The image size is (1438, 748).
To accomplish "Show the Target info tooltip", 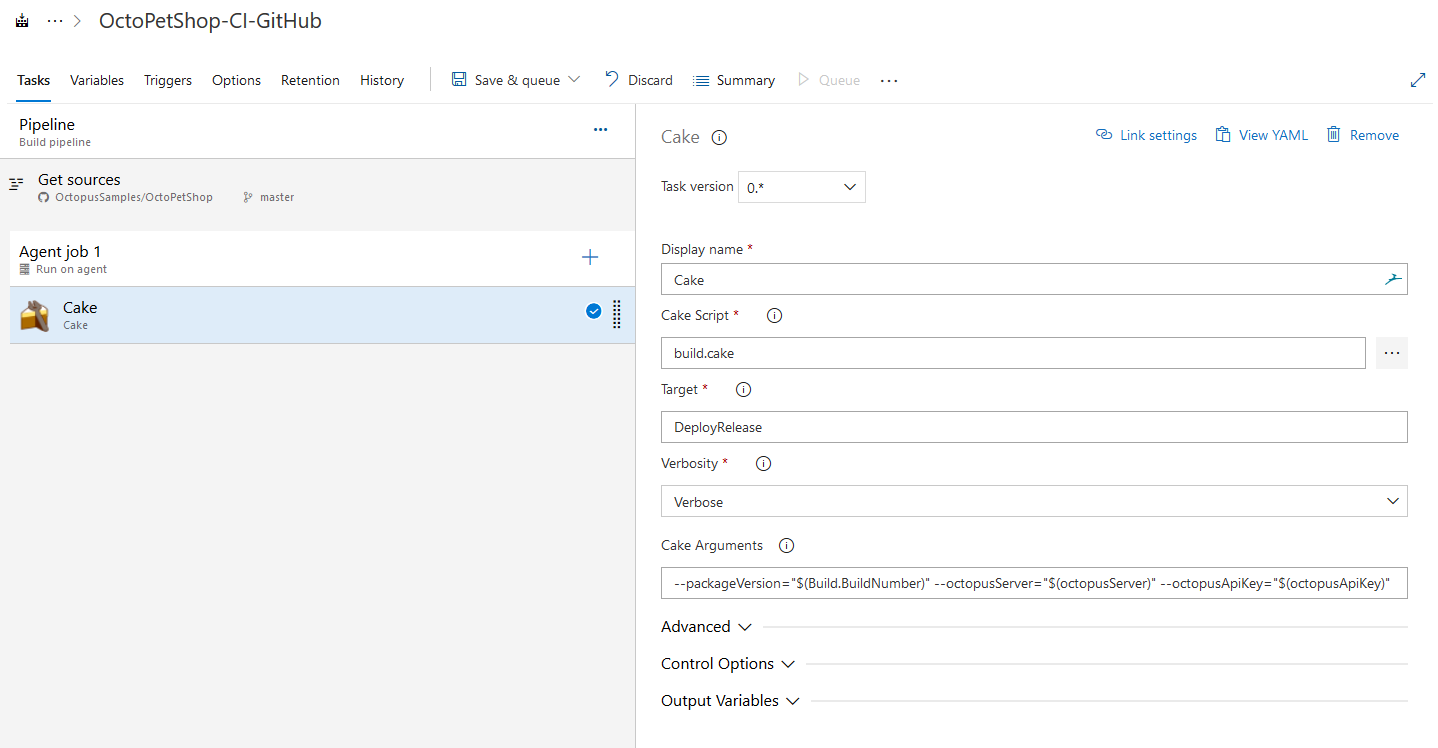I will (x=742, y=389).
